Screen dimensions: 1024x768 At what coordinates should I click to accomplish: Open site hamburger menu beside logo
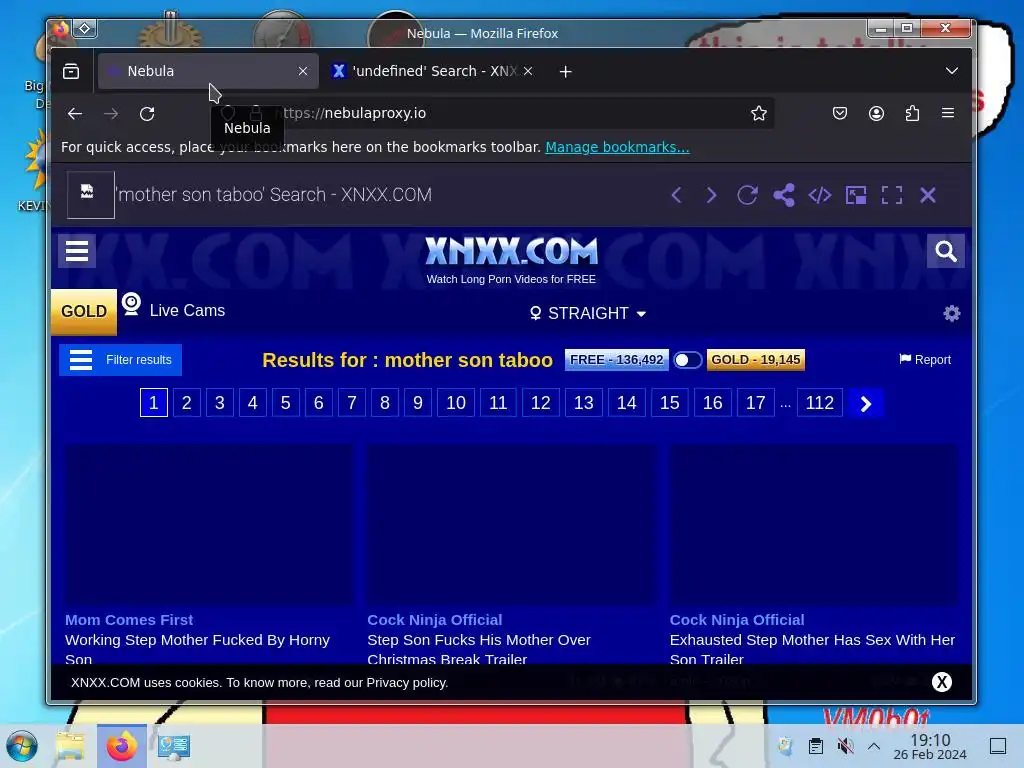[77, 251]
